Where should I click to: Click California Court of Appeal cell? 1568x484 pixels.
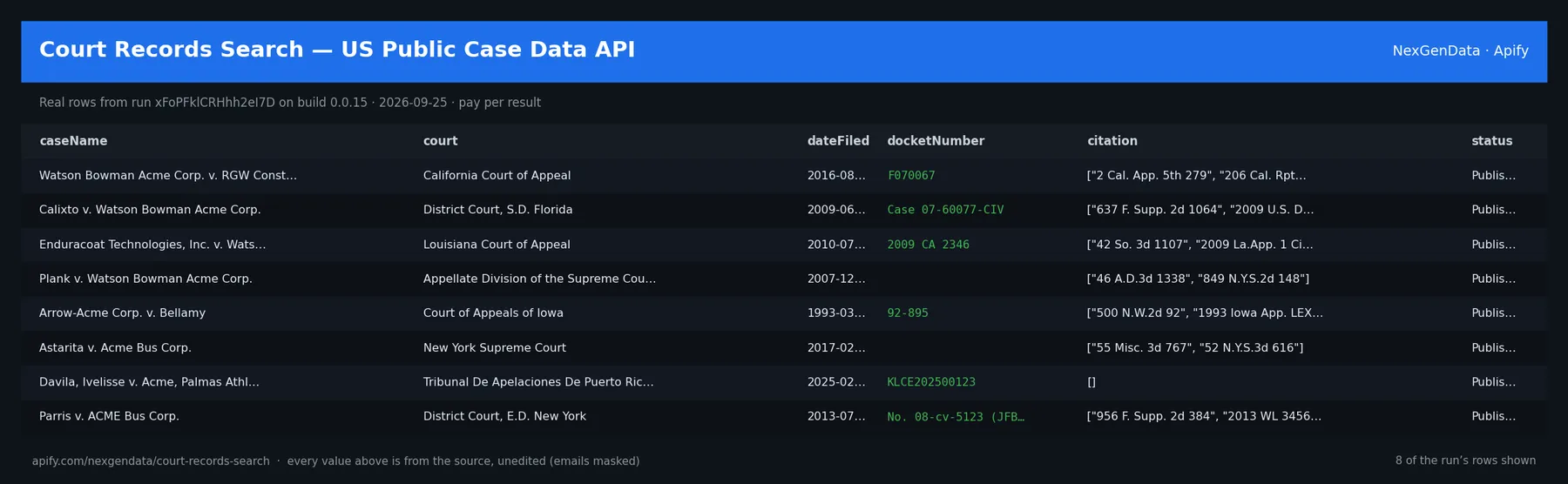497,176
